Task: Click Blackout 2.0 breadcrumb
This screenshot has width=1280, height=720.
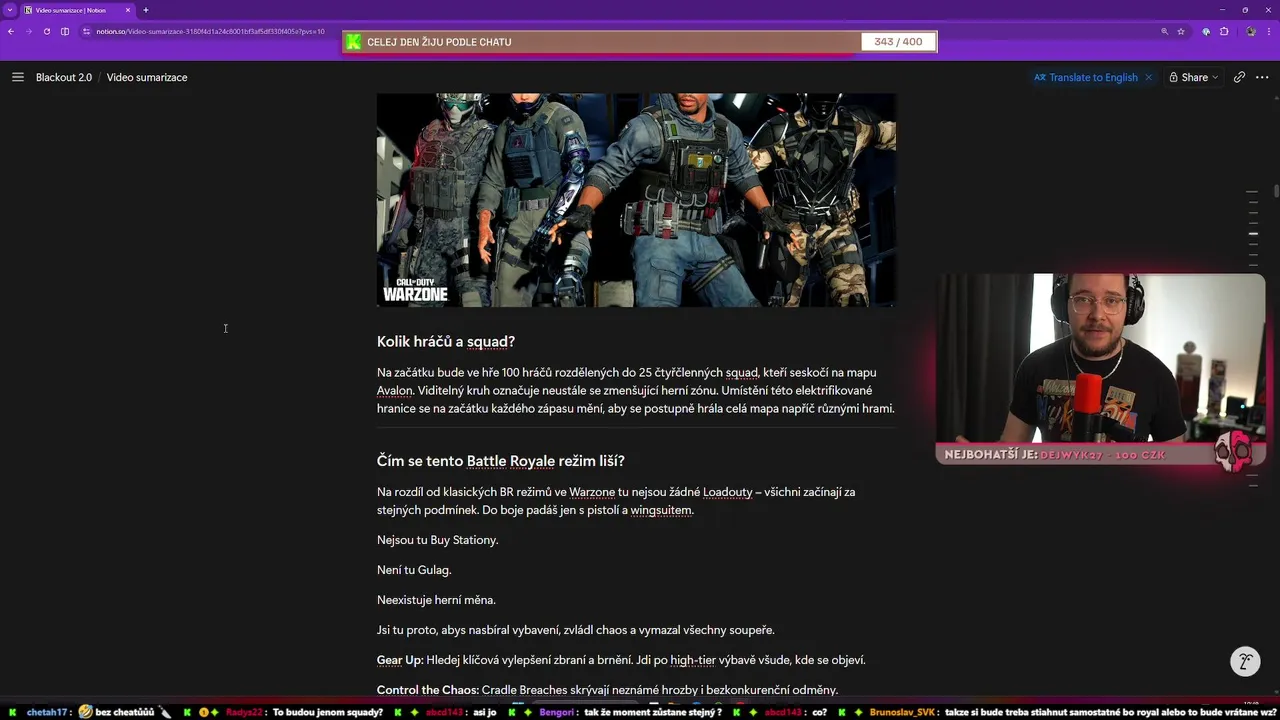Action: pyautogui.click(x=64, y=77)
